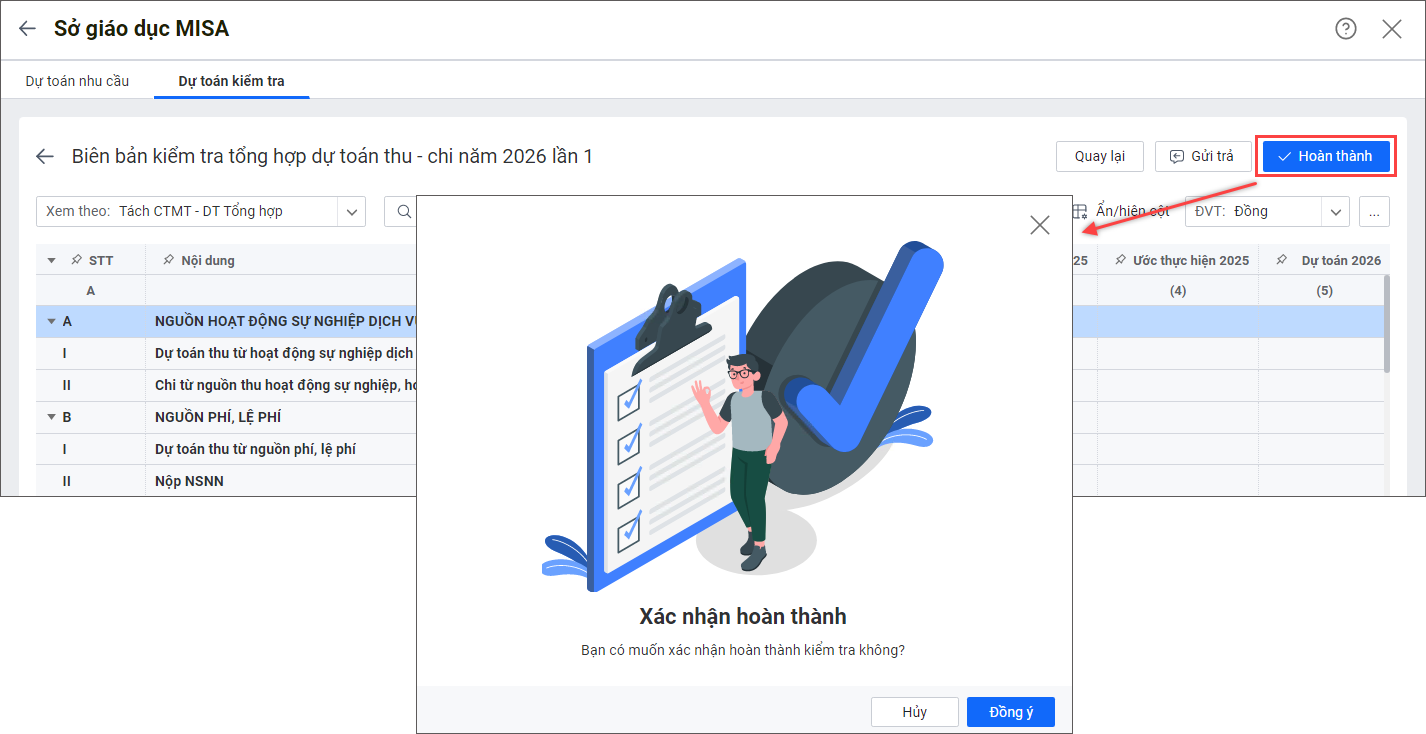Toggle the STT header collapse arrow
The image size is (1426, 734).
(52, 260)
